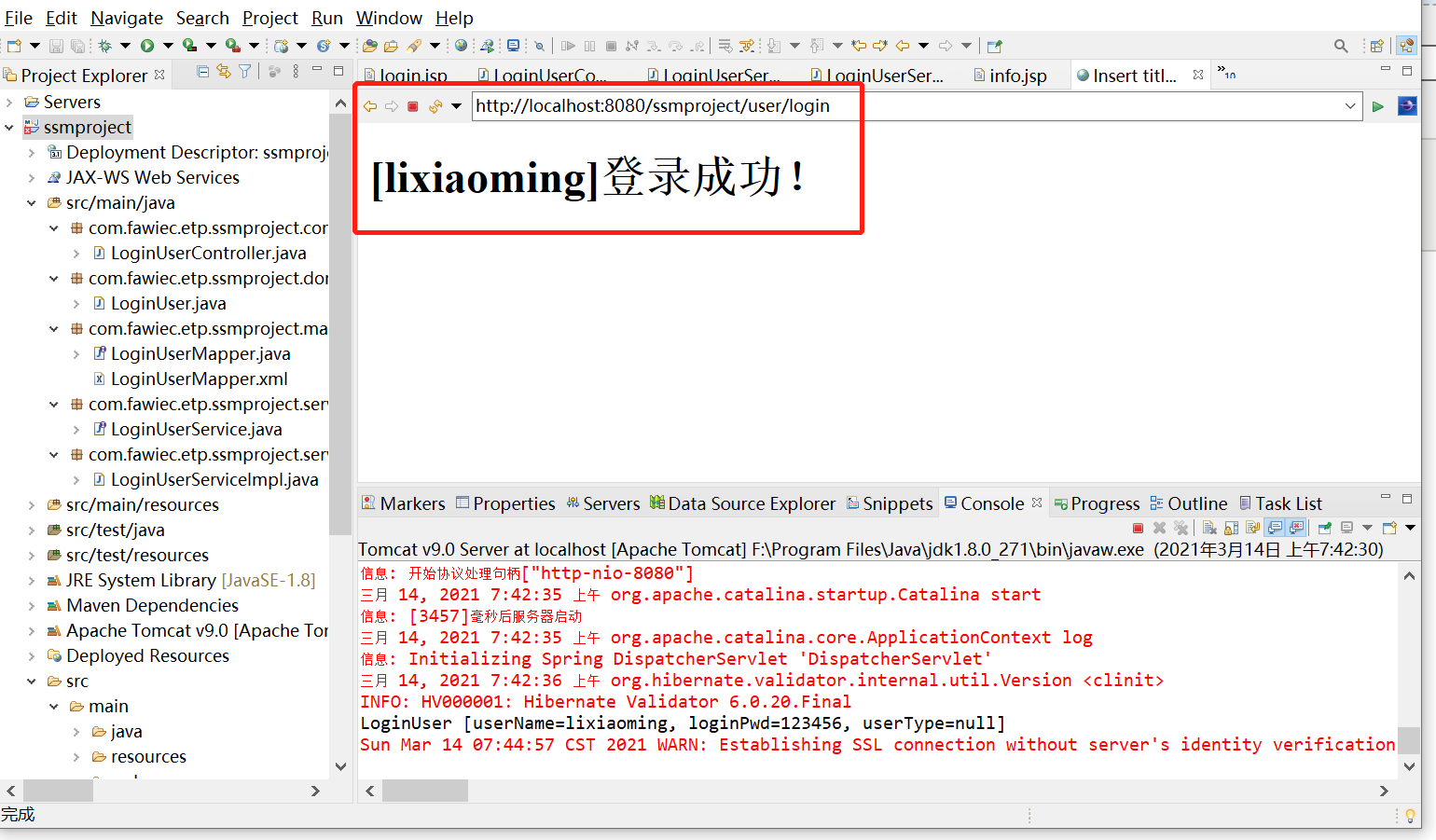
Task: Click the Open Perspective icon
Action: 1376,46
